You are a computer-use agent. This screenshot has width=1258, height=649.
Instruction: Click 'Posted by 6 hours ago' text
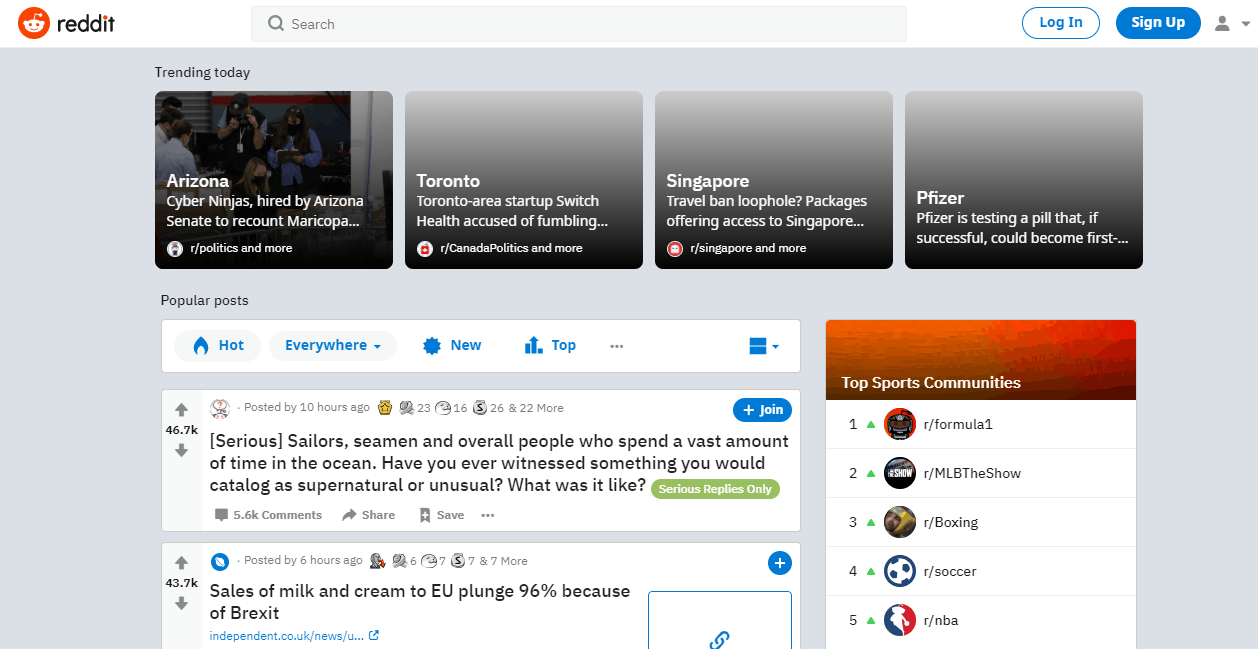(303, 560)
